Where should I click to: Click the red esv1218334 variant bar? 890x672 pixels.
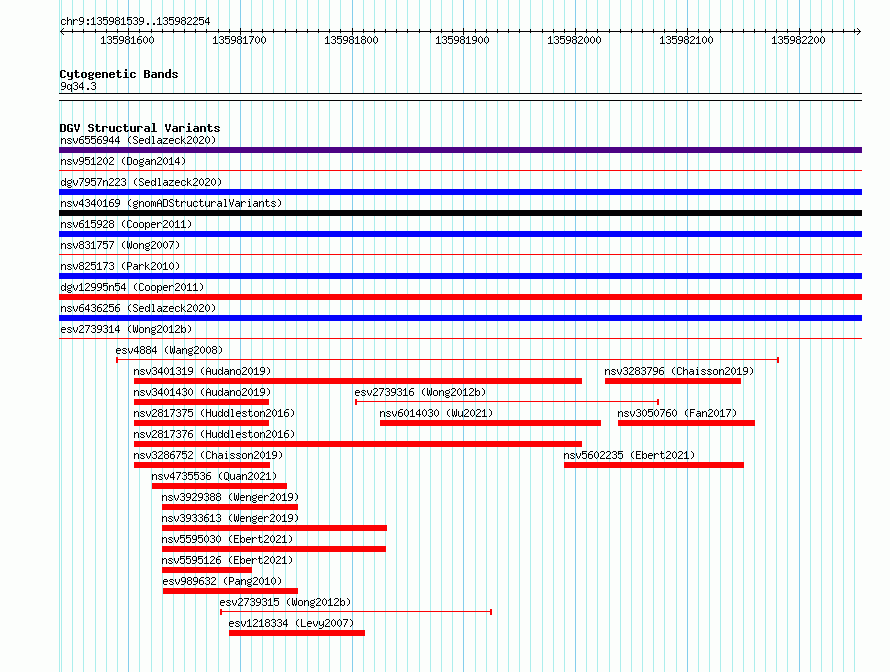[x=297, y=633]
